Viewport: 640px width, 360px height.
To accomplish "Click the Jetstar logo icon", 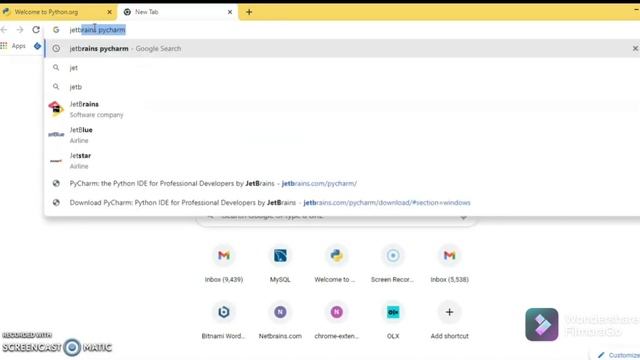I will [x=56, y=161].
